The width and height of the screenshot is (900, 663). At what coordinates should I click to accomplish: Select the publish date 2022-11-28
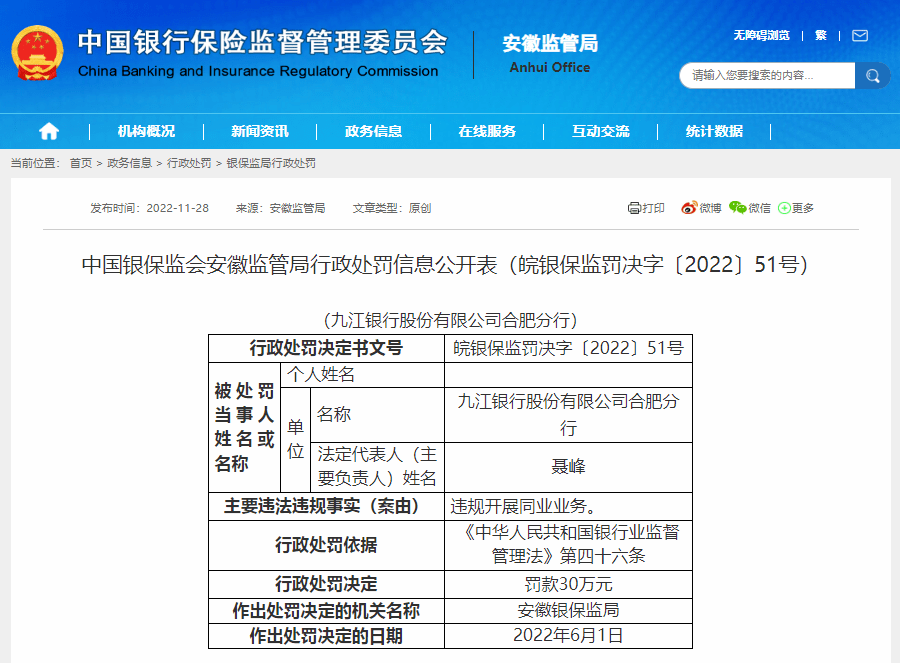pos(177,208)
